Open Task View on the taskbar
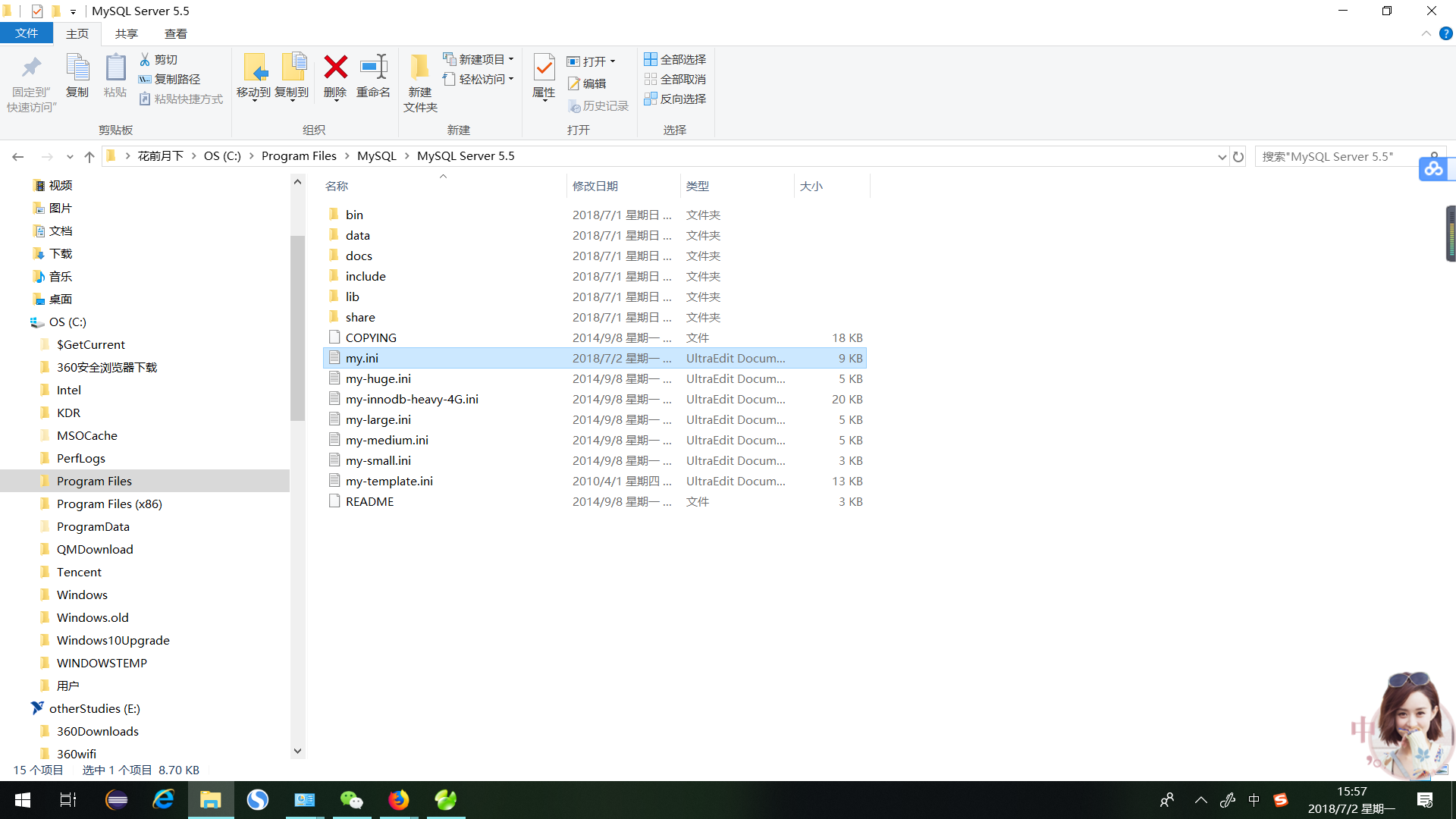Image resolution: width=1456 pixels, height=819 pixels. point(68,800)
